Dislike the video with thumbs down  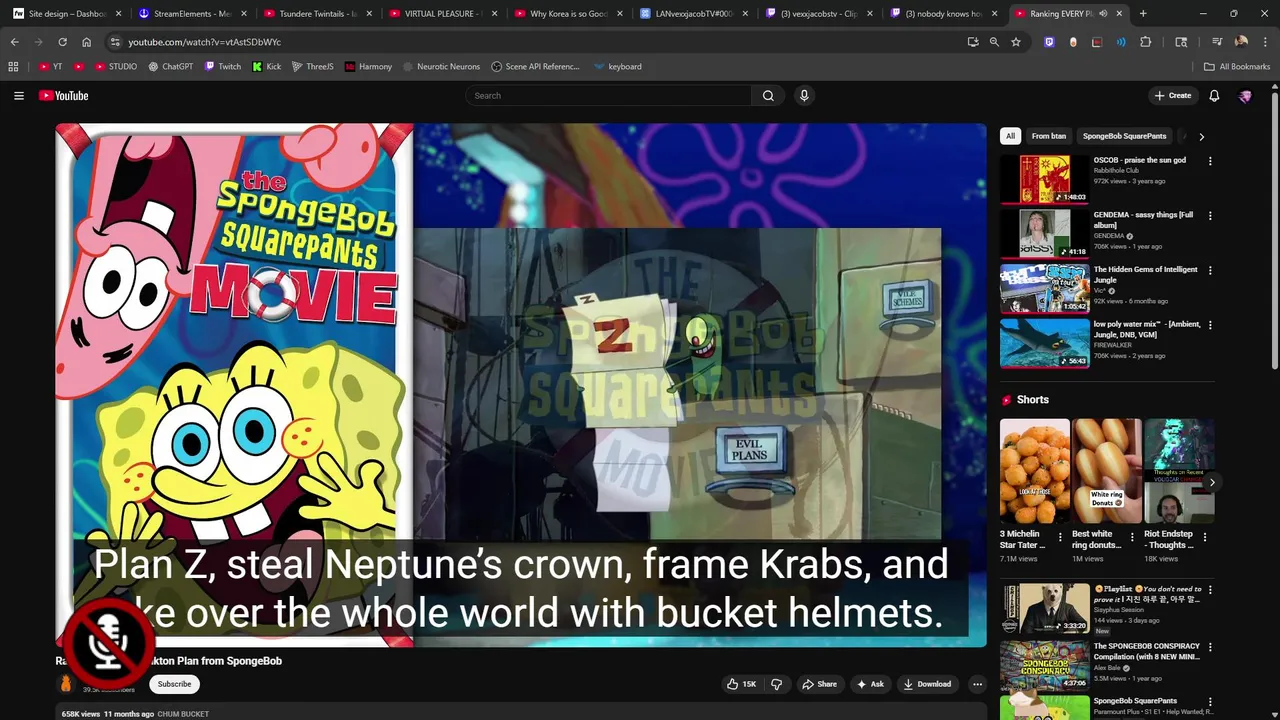tap(776, 684)
